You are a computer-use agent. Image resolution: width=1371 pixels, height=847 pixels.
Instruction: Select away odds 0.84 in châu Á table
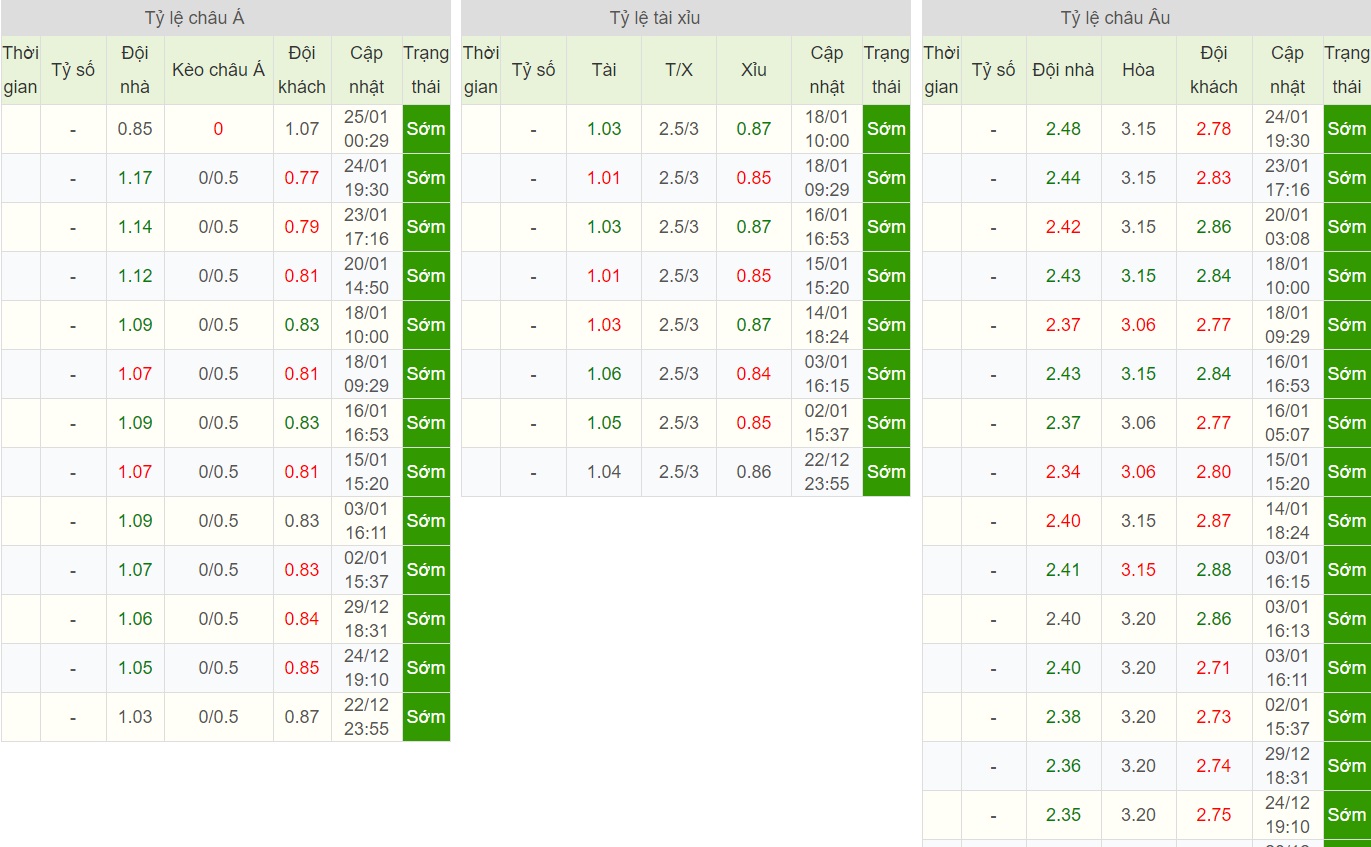pos(302,619)
